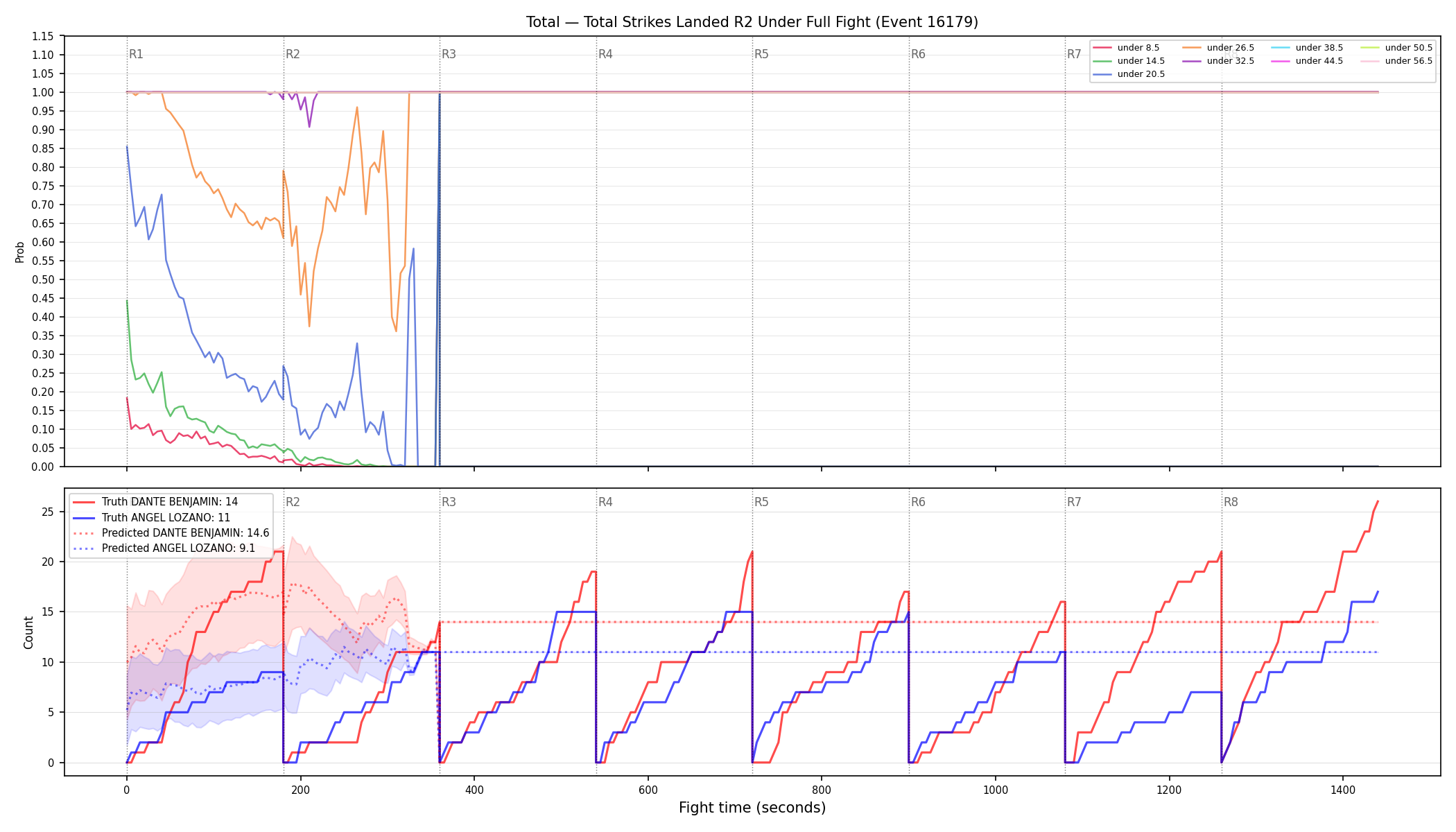Click legend entry 'Predicted DANTE BENJAMIN: 14.6'
Image resolution: width=1456 pixels, height=832 pixels.
tap(185, 533)
